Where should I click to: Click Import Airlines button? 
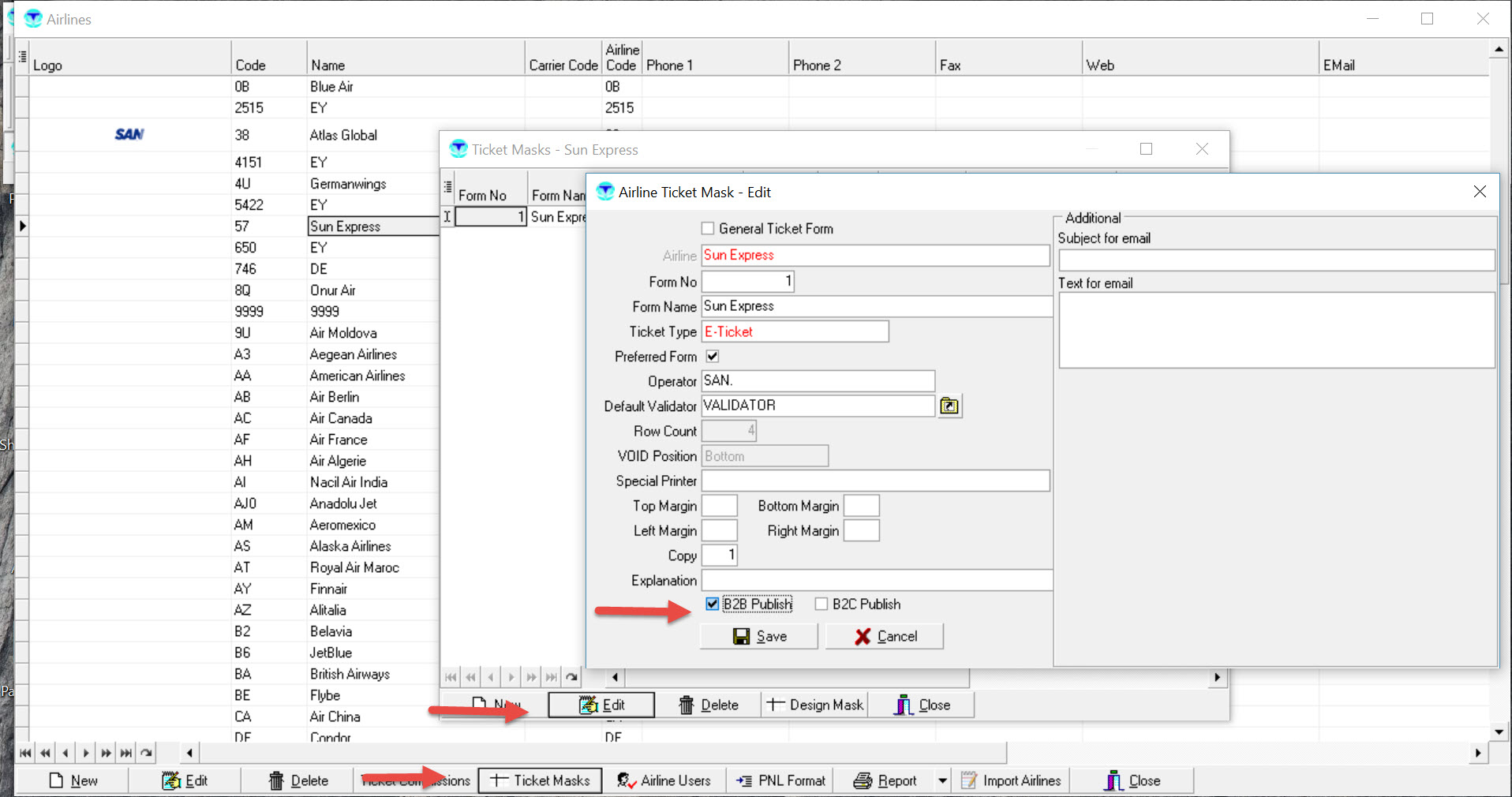pos(1010,781)
